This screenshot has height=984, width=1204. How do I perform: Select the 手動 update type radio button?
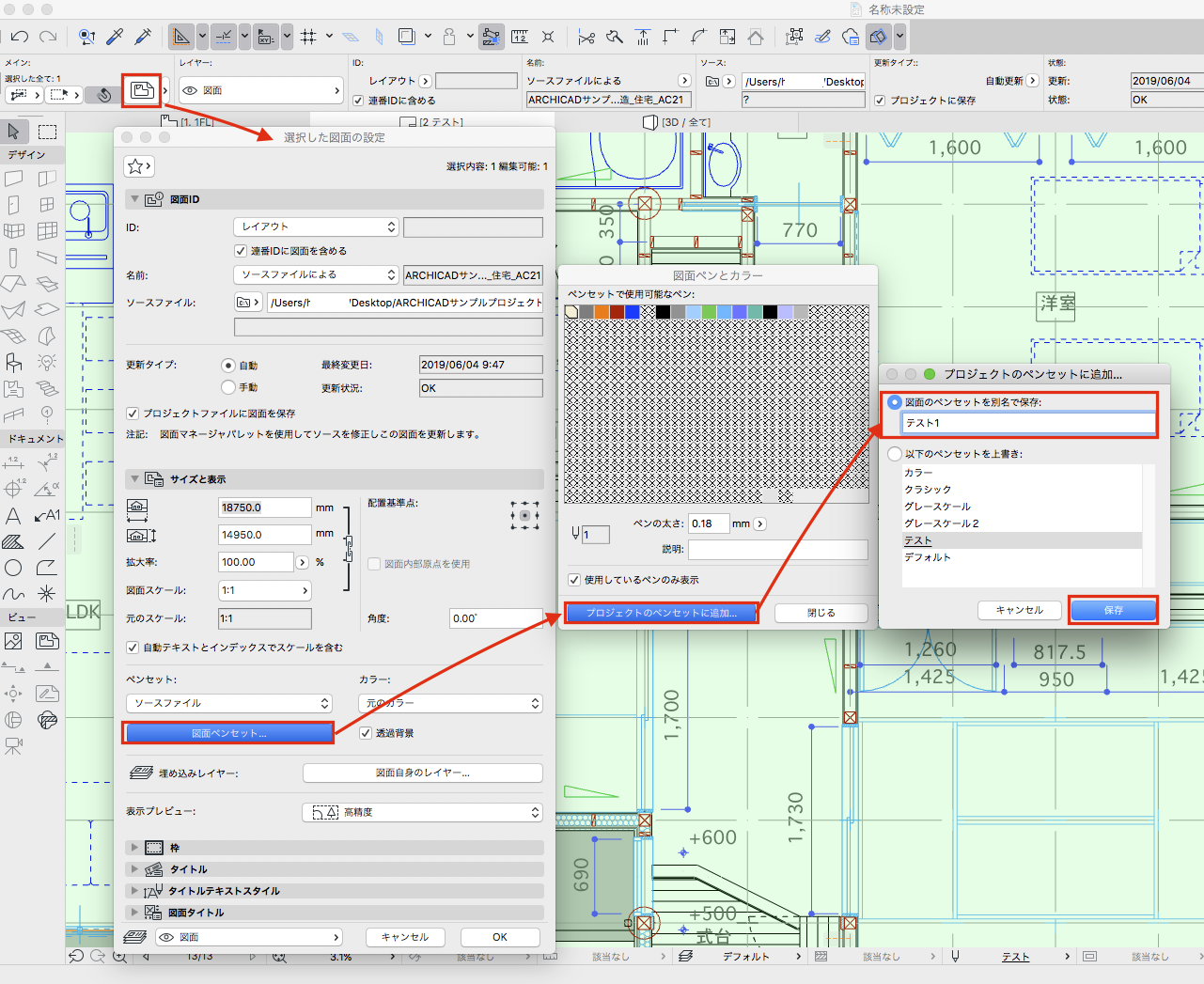tap(227, 387)
